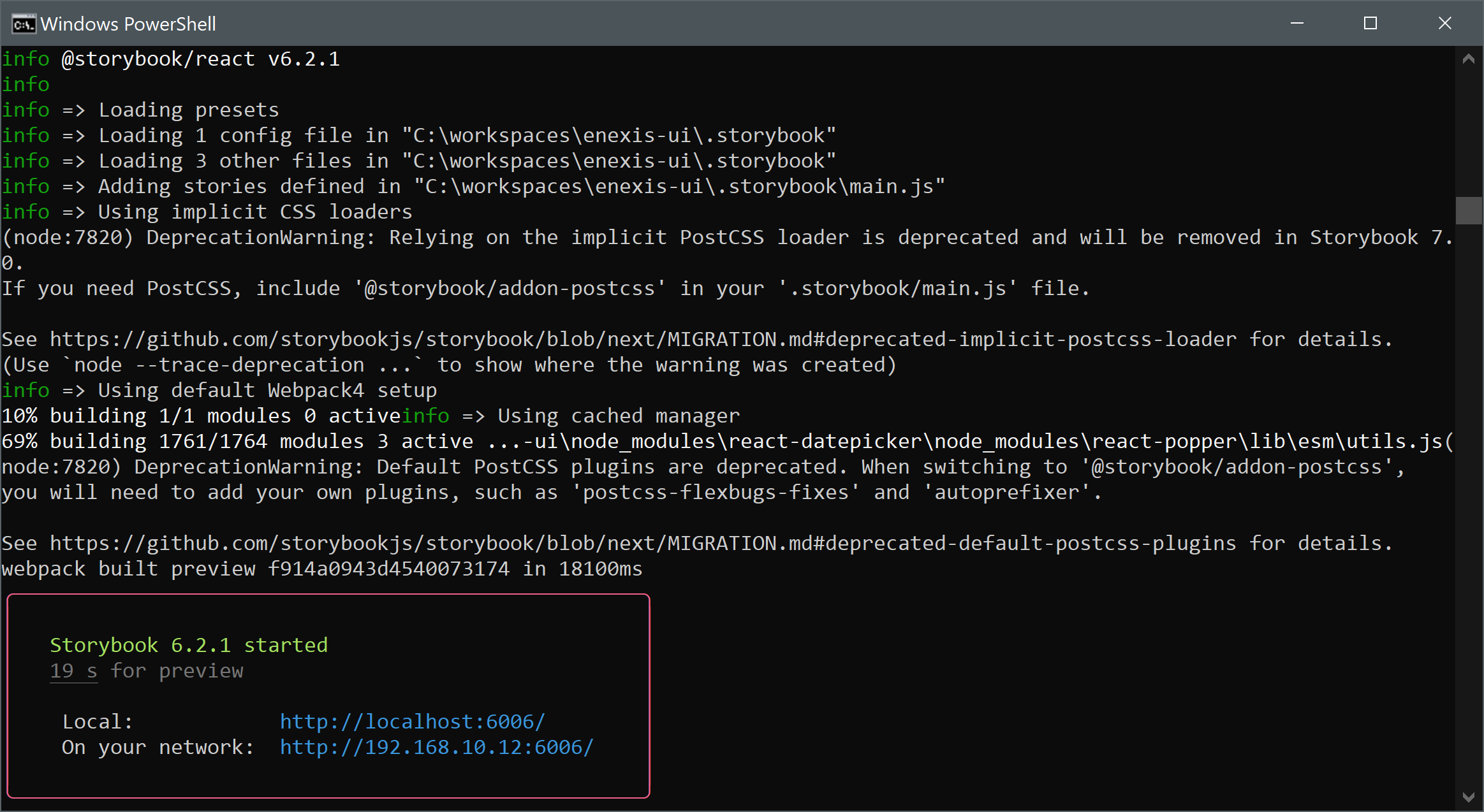Open the http://localhost:6006/ link

412,721
